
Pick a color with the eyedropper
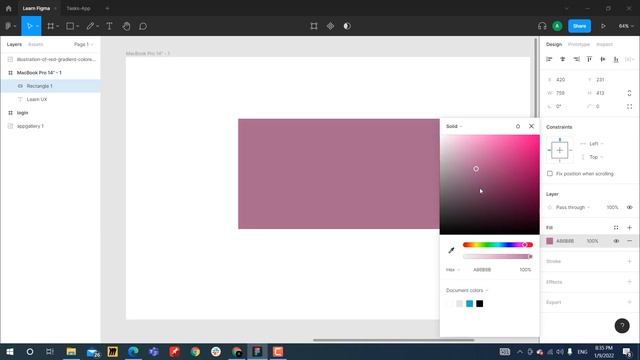click(x=451, y=250)
